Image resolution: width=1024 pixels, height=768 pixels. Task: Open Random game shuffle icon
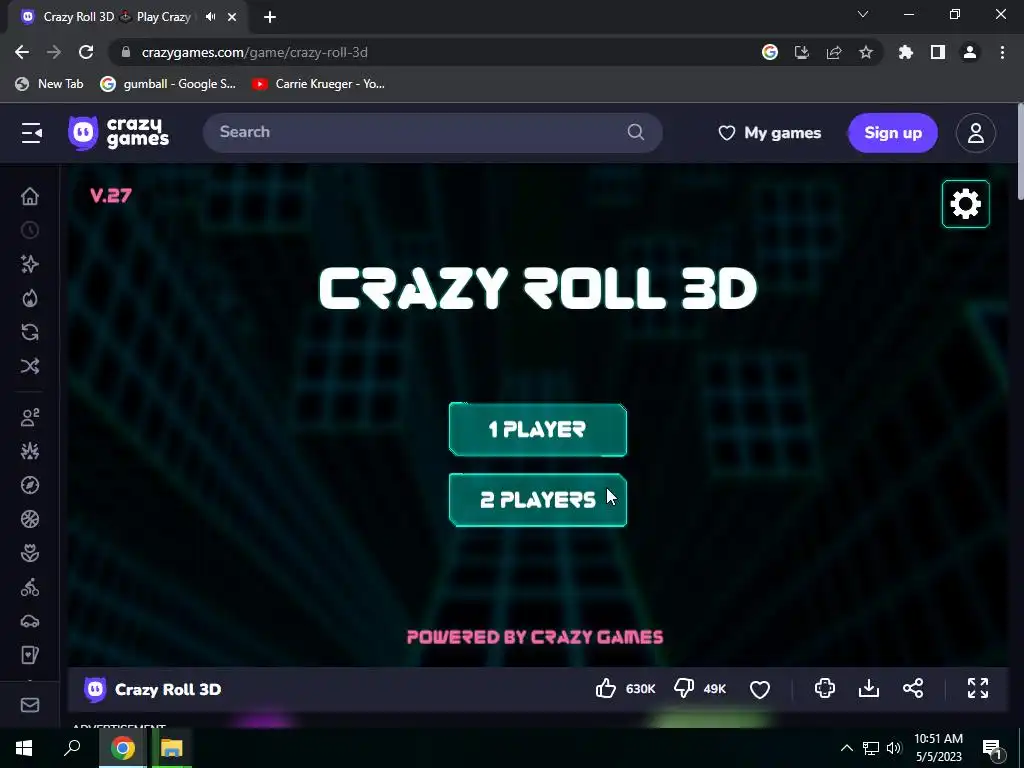pos(30,366)
